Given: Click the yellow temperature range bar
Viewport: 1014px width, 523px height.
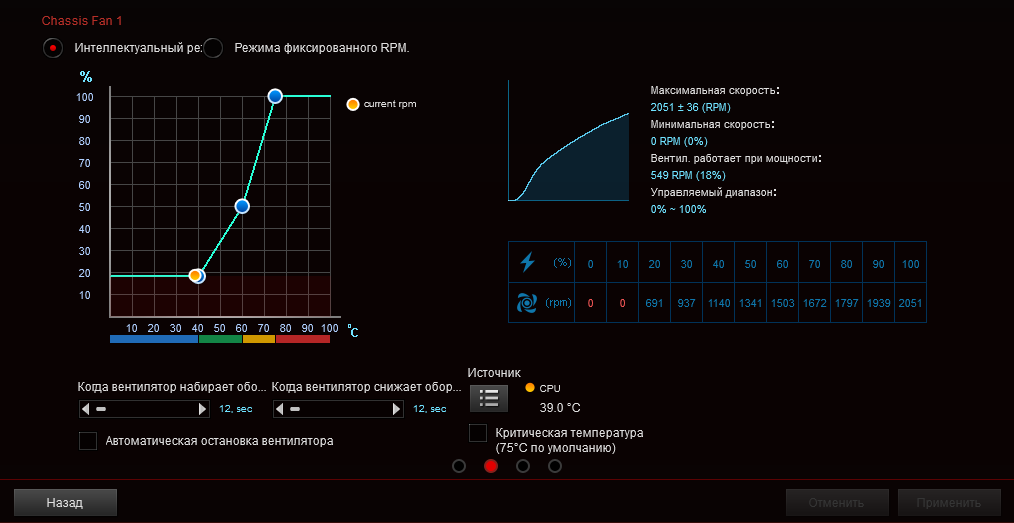Looking at the screenshot, I should coord(259,339).
